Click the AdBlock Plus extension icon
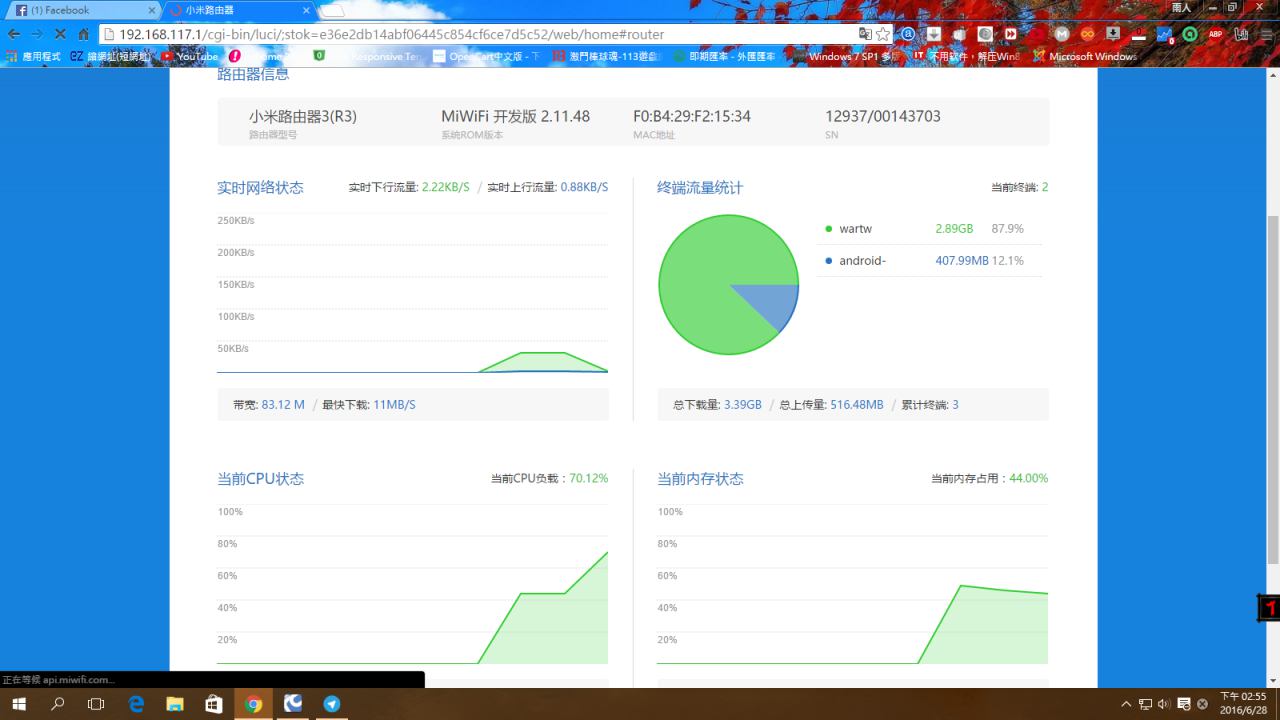 [1215, 34]
